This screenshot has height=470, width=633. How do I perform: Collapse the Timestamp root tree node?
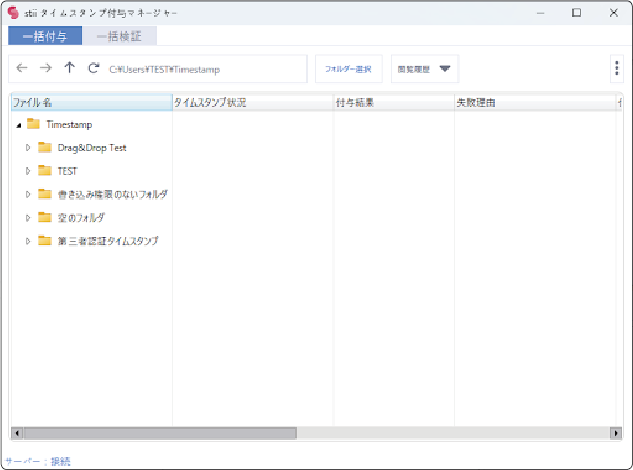click(19, 125)
